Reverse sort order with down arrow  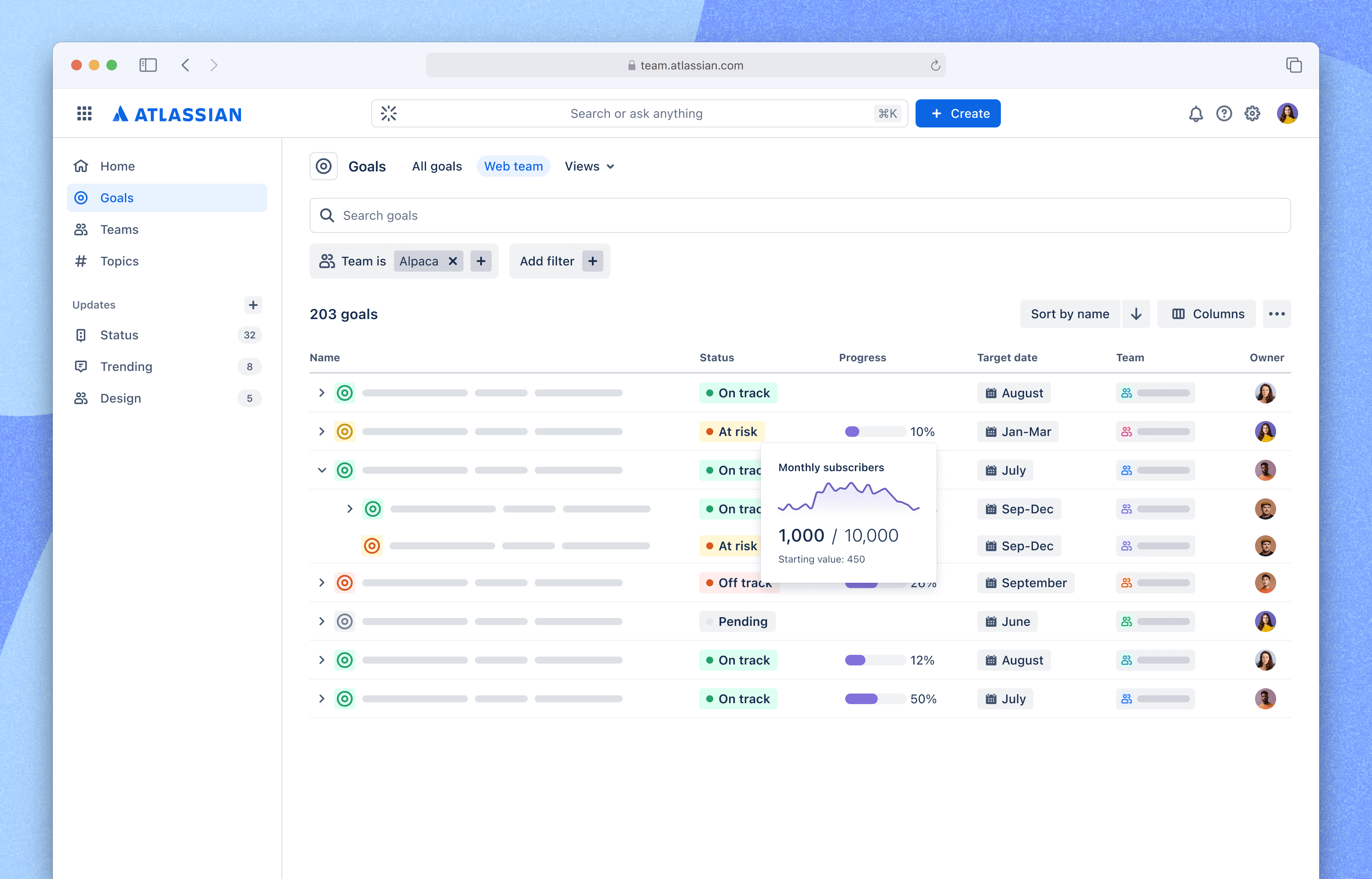[x=1136, y=314]
